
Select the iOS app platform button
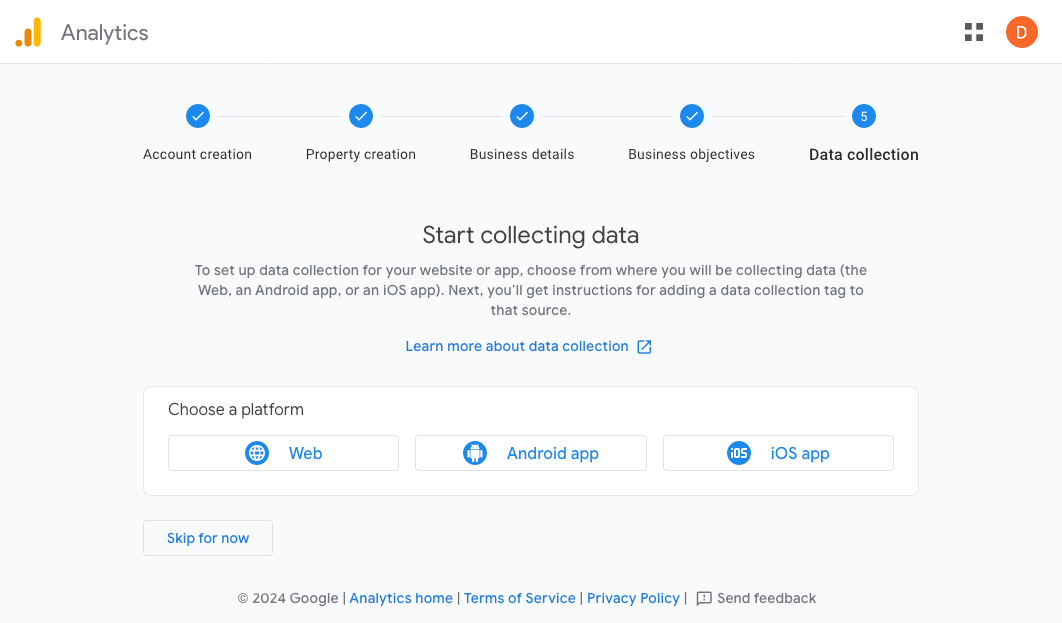778,453
